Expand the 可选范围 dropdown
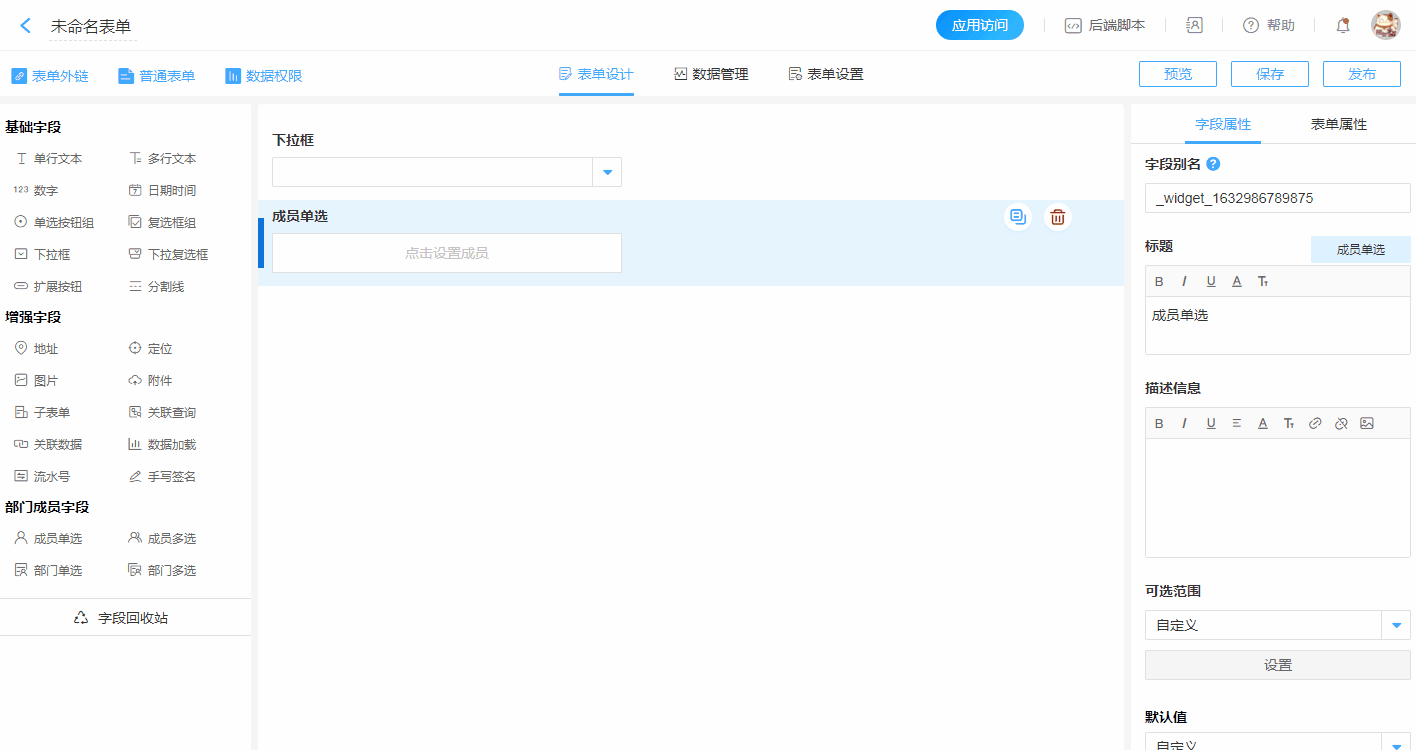The image size is (1416, 750). point(1396,625)
